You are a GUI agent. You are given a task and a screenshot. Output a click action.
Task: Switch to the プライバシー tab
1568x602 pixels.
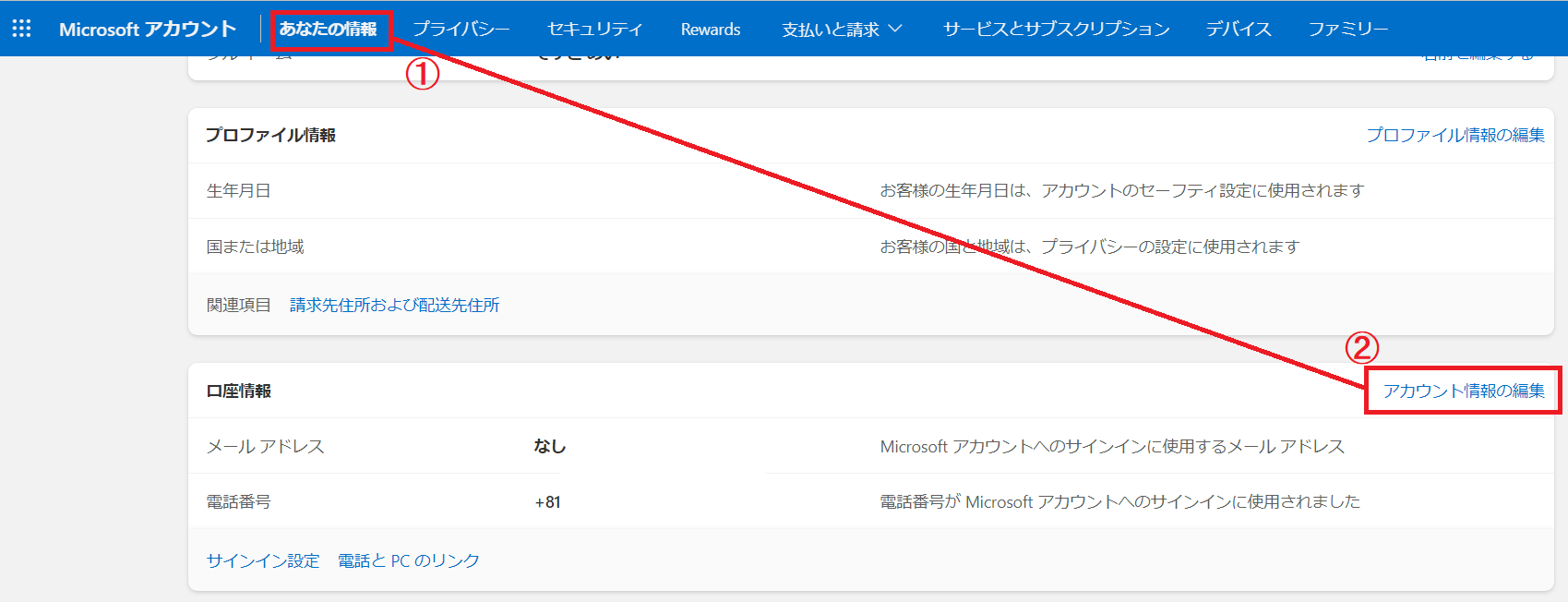pyautogui.click(x=461, y=29)
